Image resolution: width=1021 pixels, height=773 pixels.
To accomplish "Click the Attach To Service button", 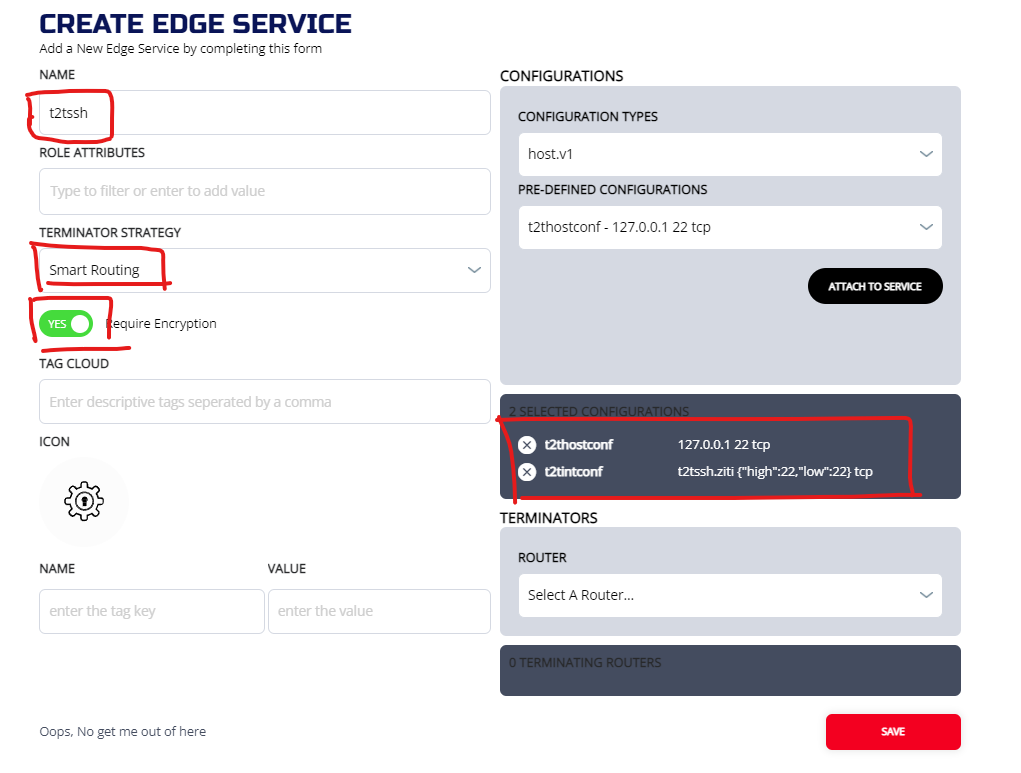I will point(874,286).
